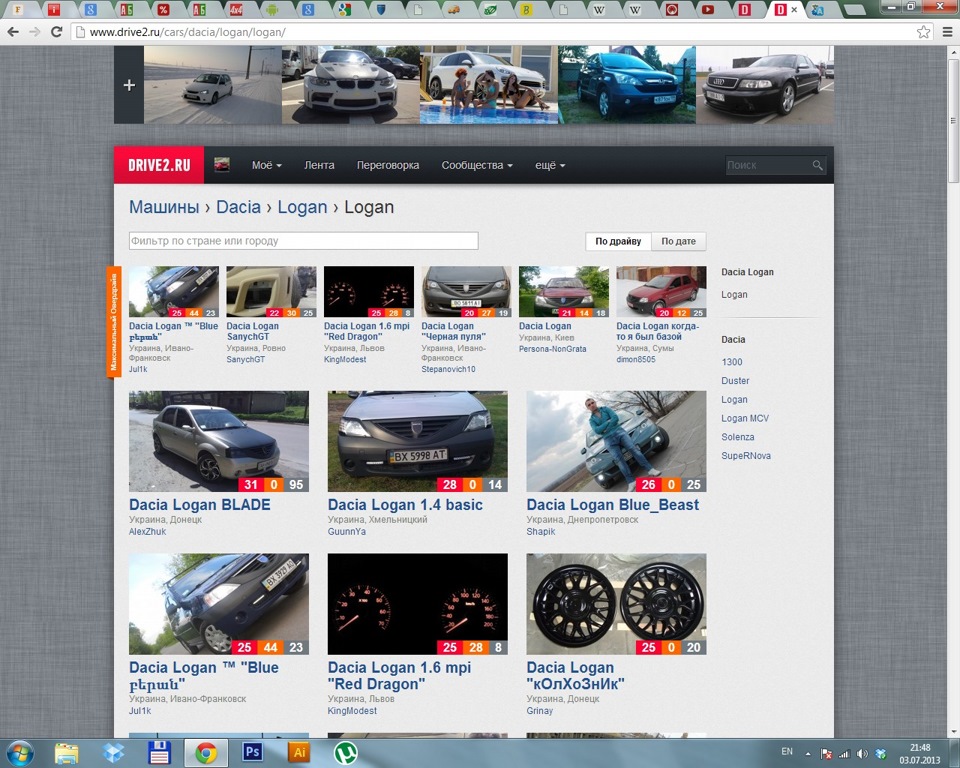
Task: Open the small Persona-NonGrata Dacia Logan thumbnail
Action: click(564, 291)
